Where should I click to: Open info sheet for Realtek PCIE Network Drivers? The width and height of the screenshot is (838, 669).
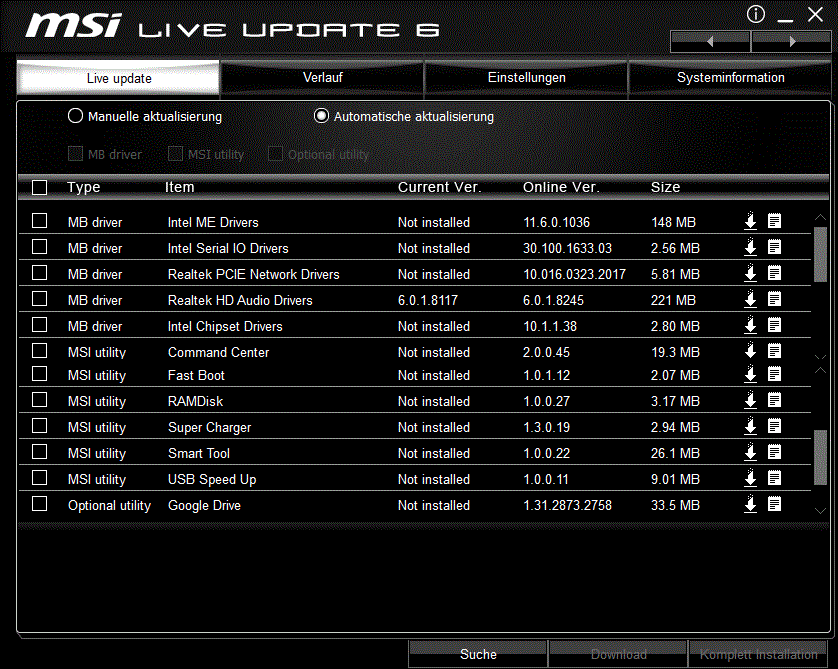pos(774,273)
